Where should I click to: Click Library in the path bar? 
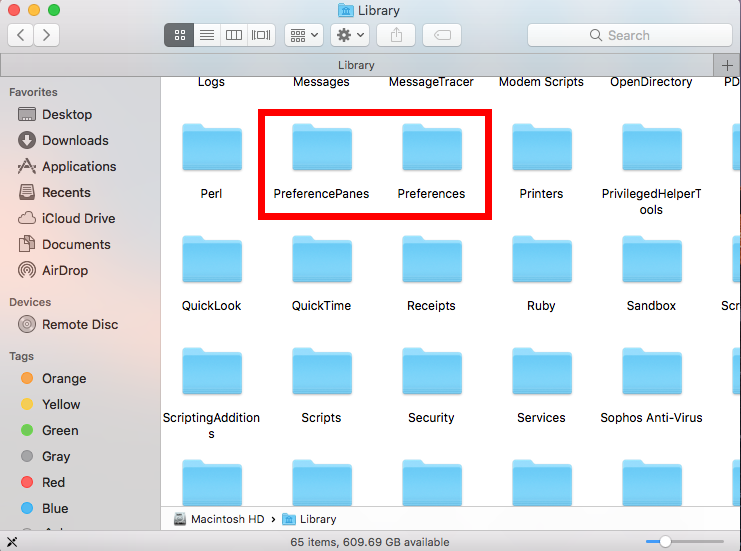pos(309,519)
